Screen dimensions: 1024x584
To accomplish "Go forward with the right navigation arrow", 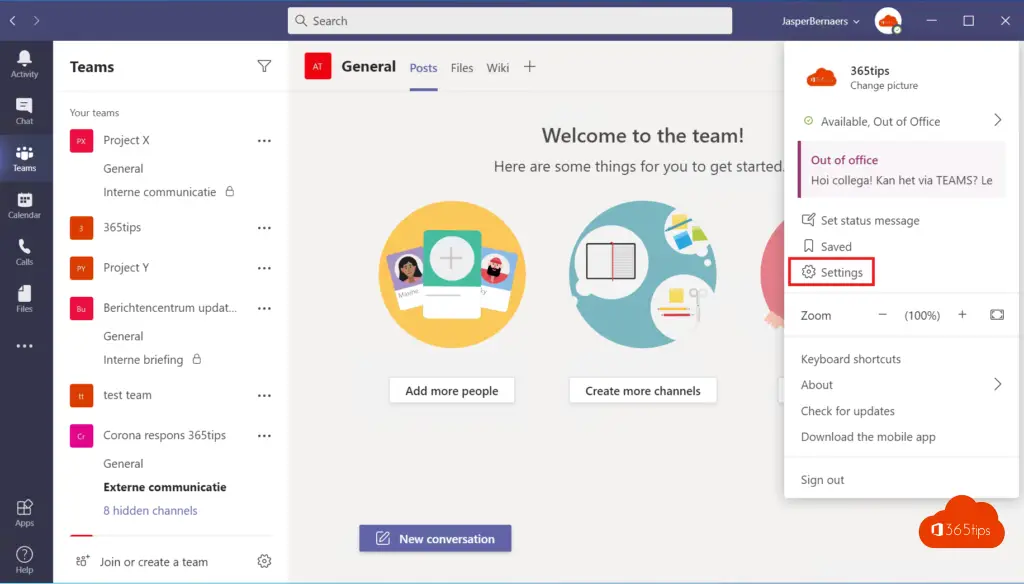I will (37, 21).
